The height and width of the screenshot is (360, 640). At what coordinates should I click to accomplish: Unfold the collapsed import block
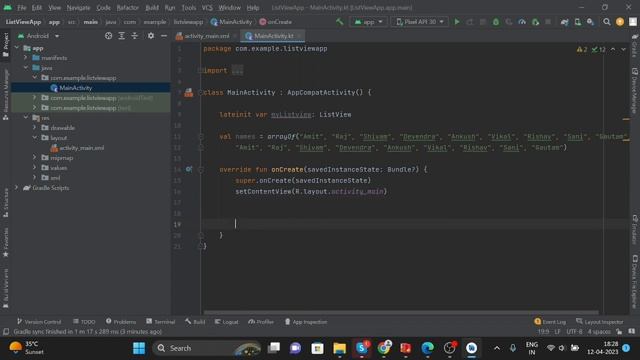click(x=237, y=70)
